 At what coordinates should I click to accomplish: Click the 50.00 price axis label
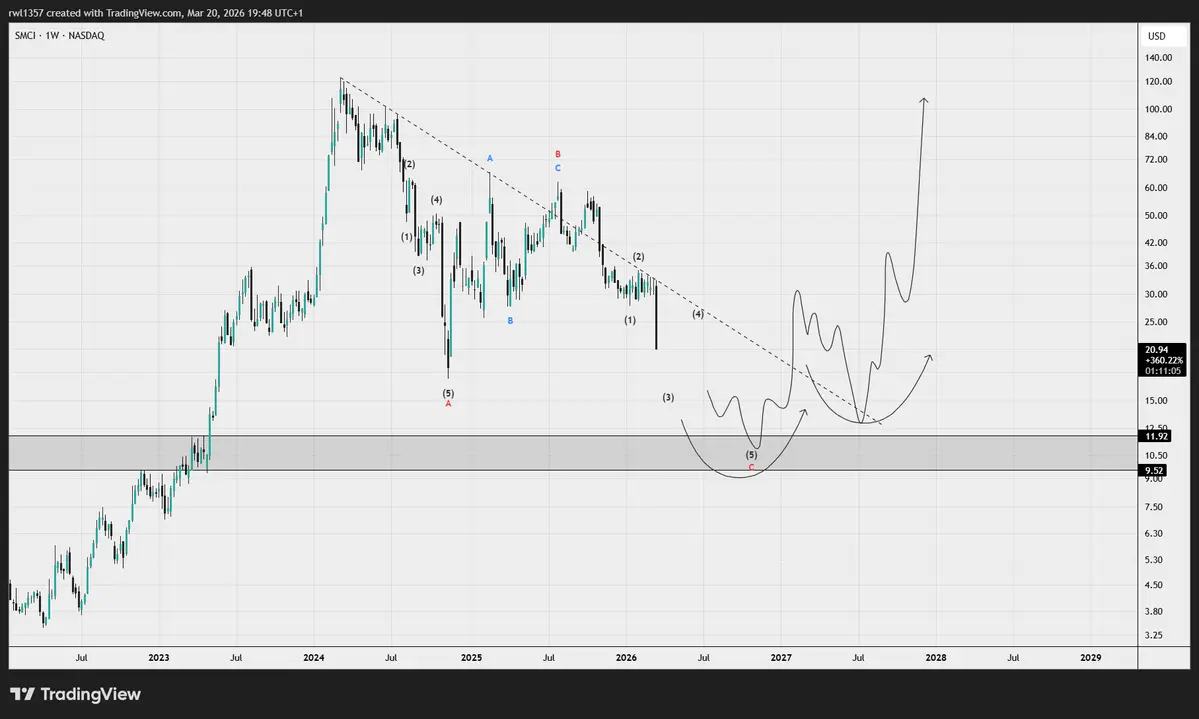pos(1155,216)
